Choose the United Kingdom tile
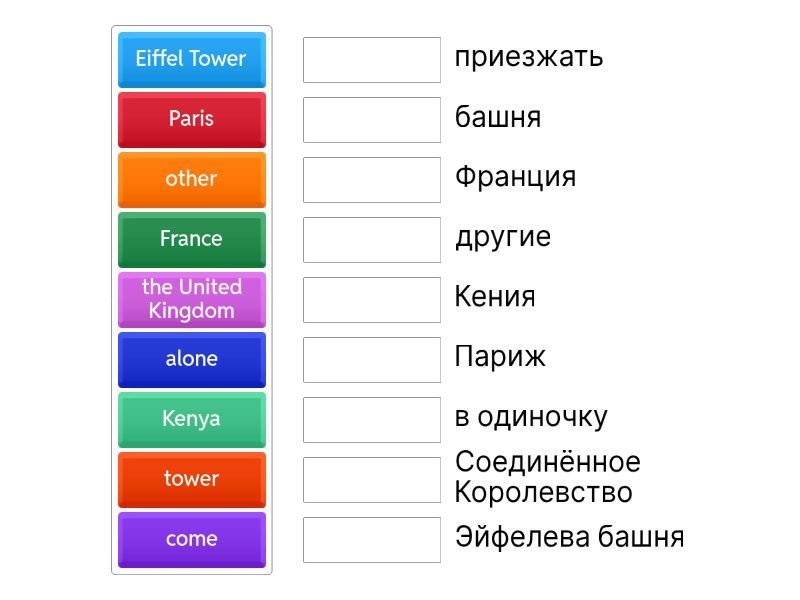This screenshot has height=600, width=800. pos(191,299)
